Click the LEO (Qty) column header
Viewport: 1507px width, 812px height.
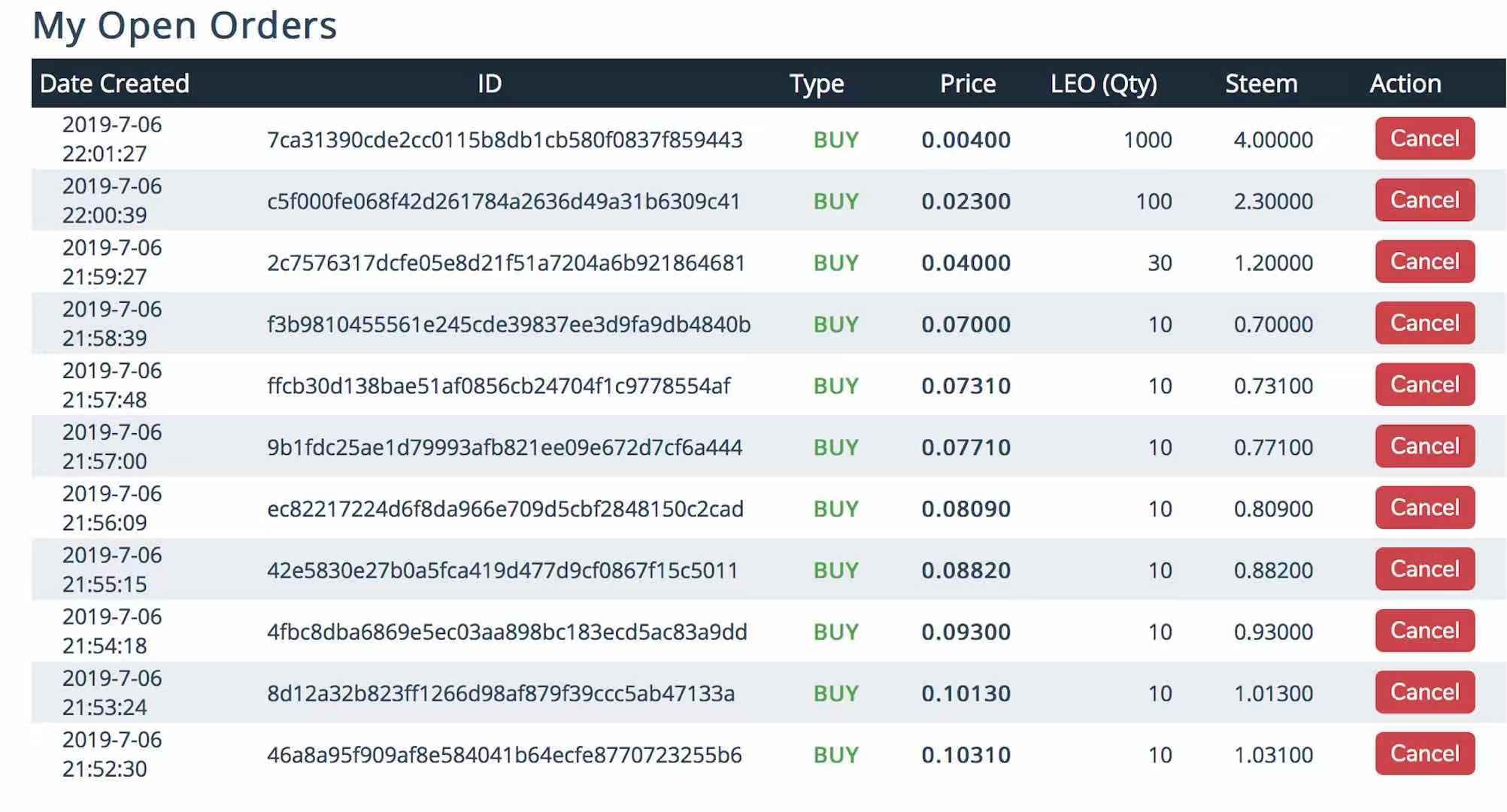[1103, 83]
